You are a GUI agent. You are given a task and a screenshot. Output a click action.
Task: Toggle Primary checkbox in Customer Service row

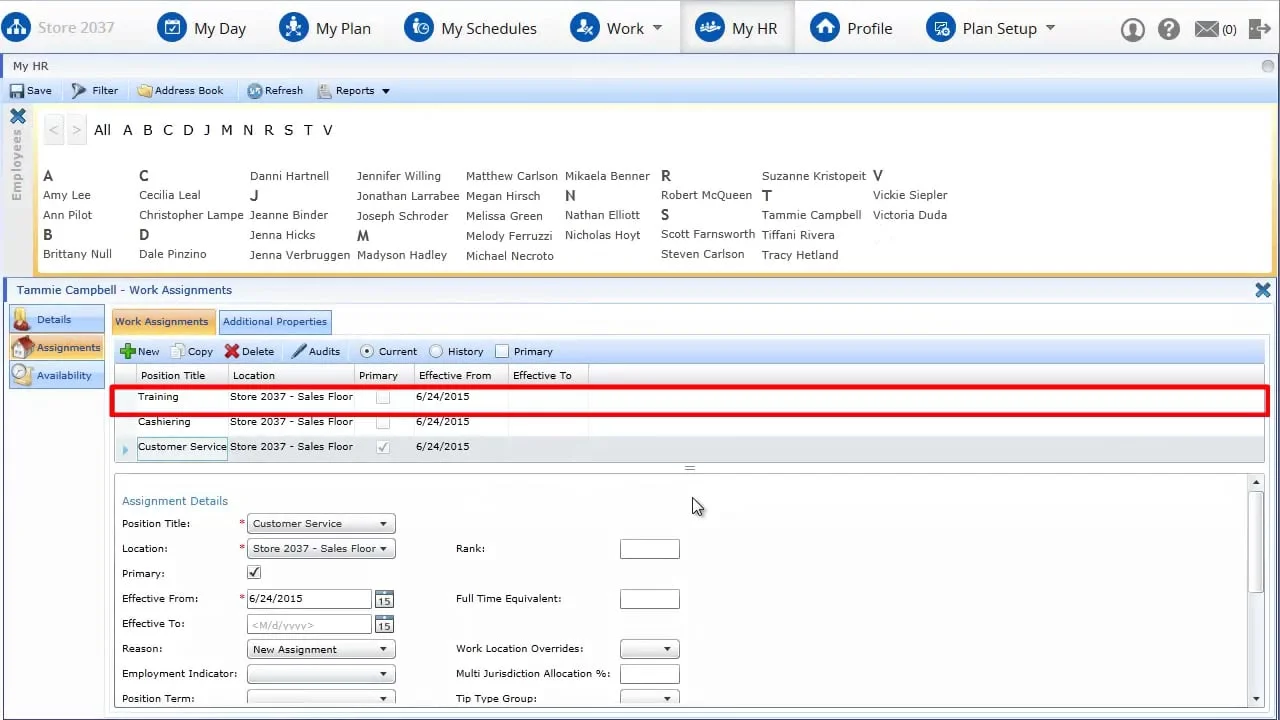coord(383,447)
